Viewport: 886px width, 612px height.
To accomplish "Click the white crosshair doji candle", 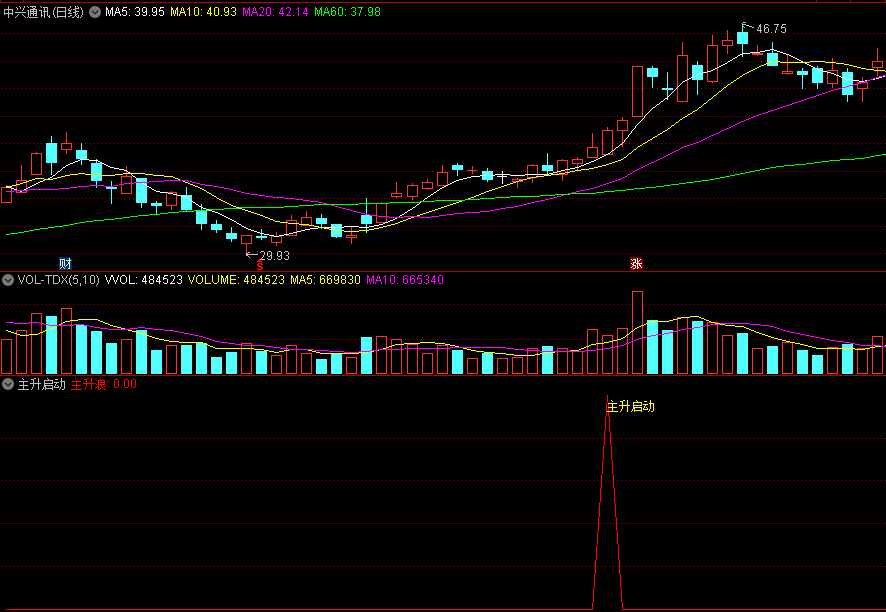I will (502, 177).
